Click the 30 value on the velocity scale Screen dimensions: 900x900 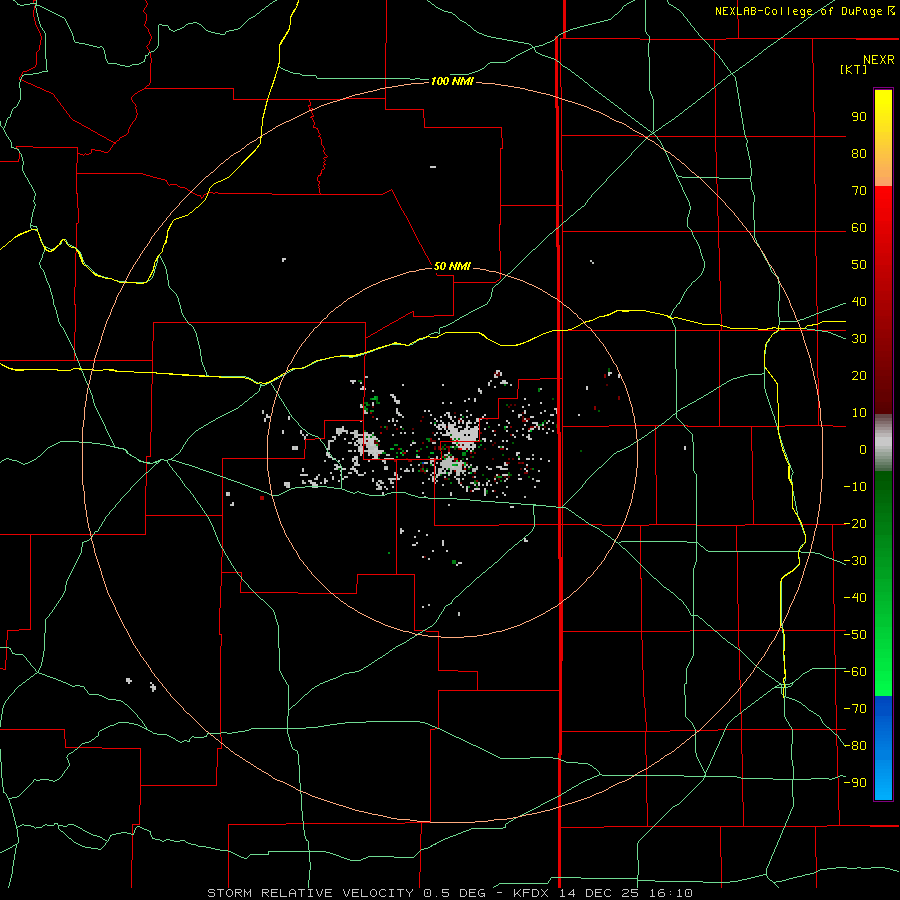859,339
